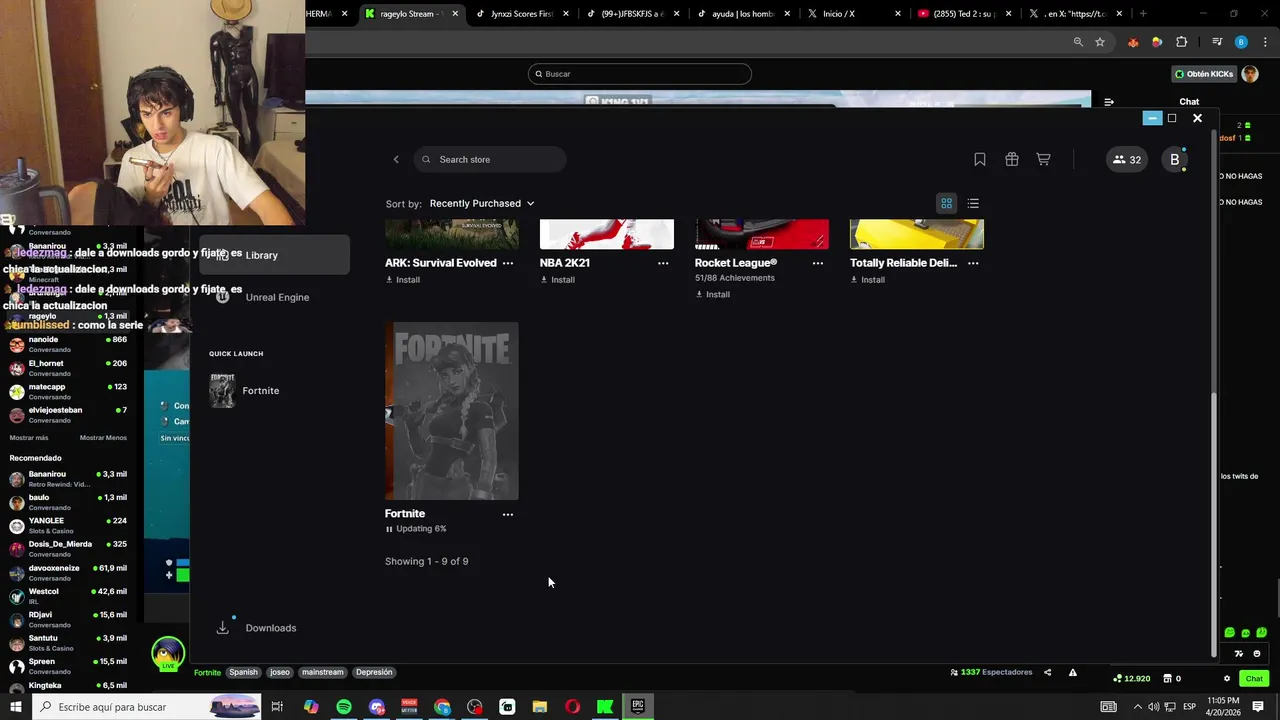Expand the Recently Purchased sort dropdown
This screenshot has width=1280, height=720.
point(481,204)
